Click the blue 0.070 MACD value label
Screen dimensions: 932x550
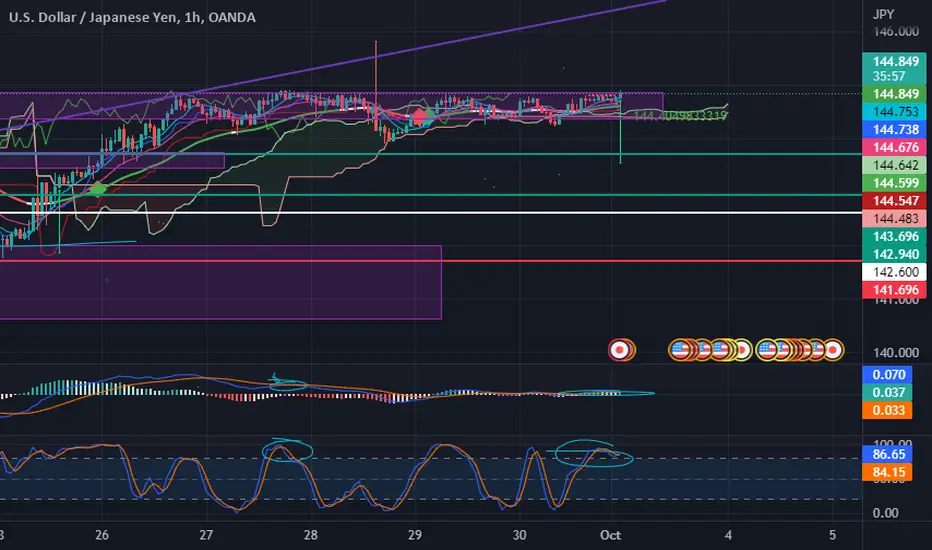[887, 375]
